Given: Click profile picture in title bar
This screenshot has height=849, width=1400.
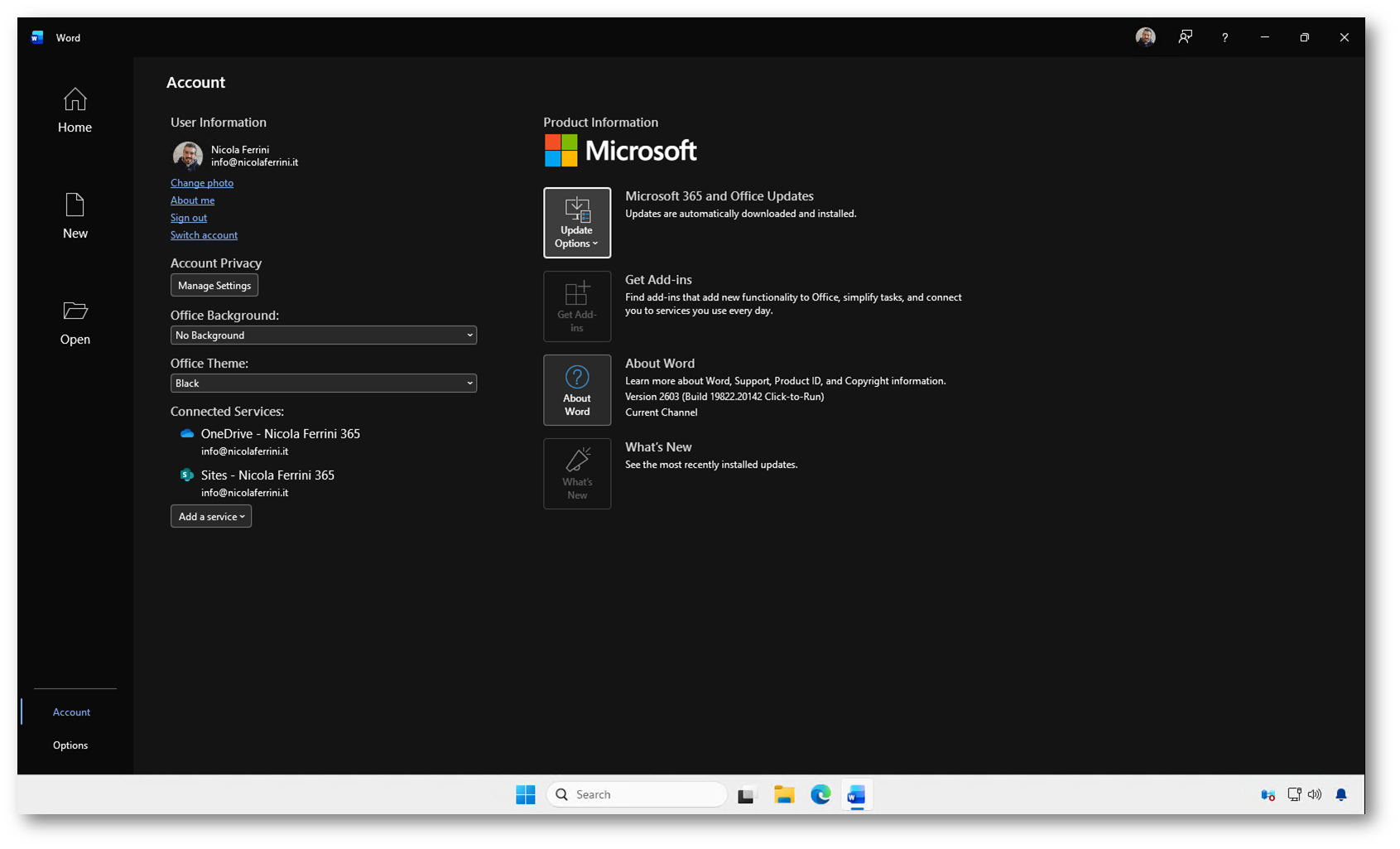Looking at the screenshot, I should (x=1145, y=37).
